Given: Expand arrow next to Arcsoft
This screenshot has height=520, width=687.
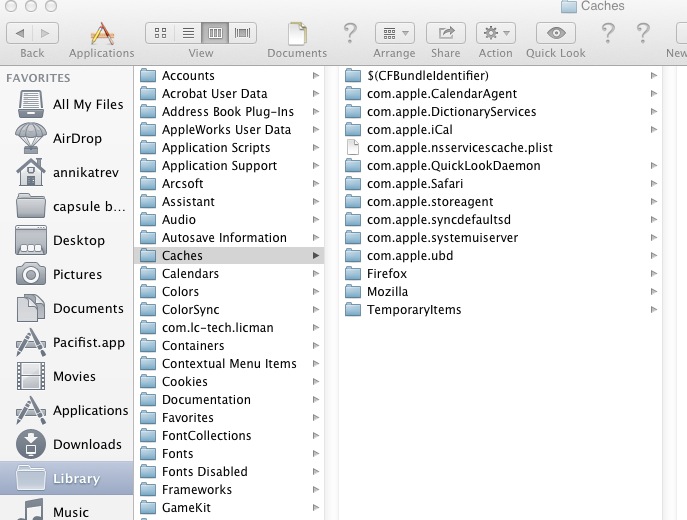Looking at the screenshot, I should coord(315,184).
